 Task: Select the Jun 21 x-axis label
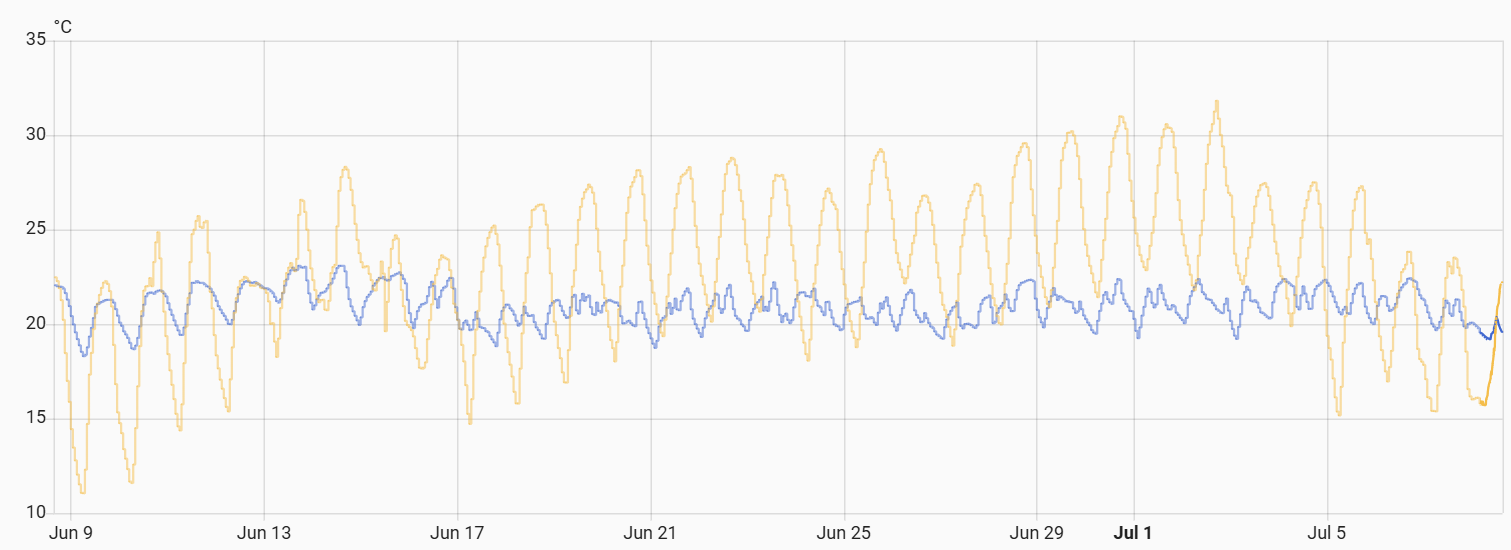click(651, 533)
